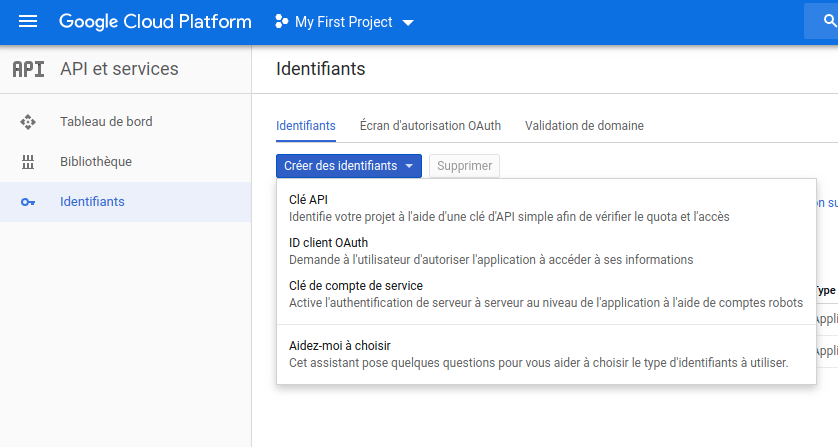838x447 pixels.
Task: Open Bibliothèque in the sidebar
Action: click(x=96, y=162)
